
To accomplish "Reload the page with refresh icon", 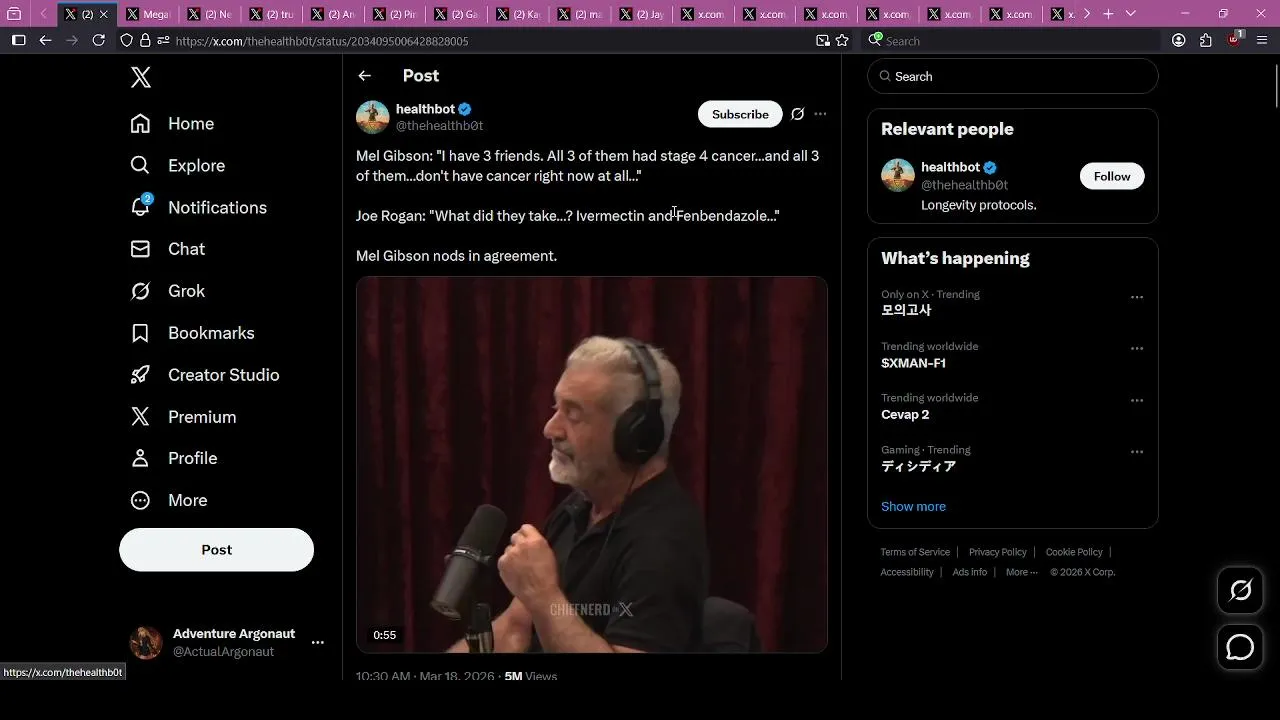I will [98, 40].
